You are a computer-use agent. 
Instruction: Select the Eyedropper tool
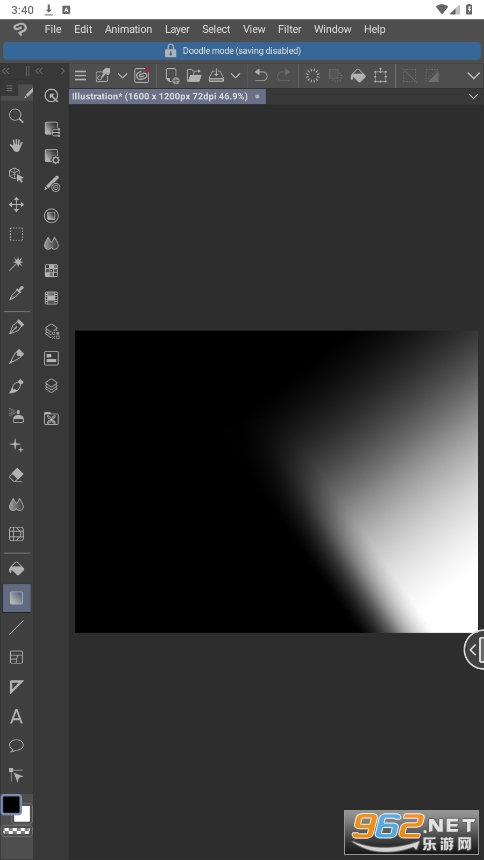click(16, 293)
